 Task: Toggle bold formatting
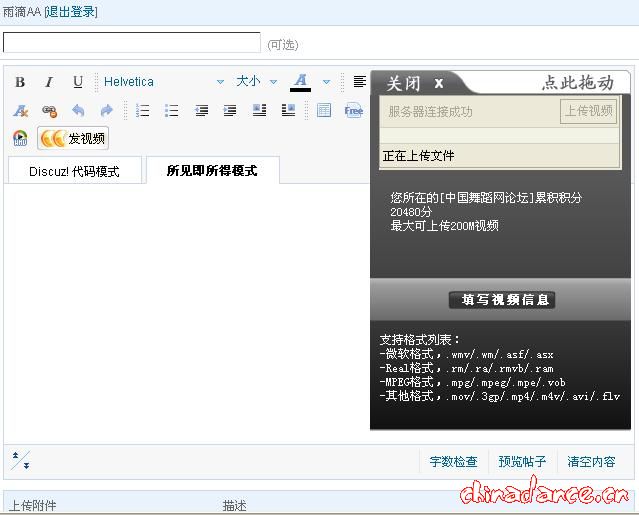[20, 82]
